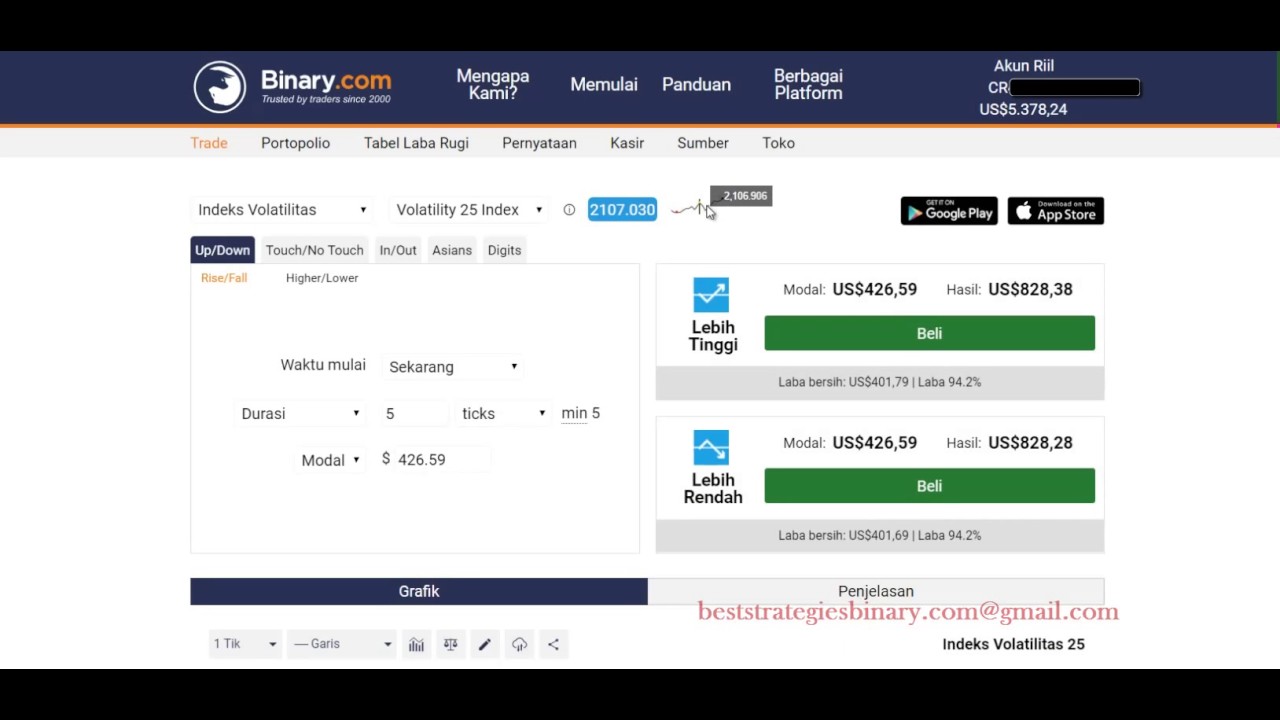Viewport: 1280px width, 720px height.
Task: Open the Asians trade tab
Action: (452, 250)
